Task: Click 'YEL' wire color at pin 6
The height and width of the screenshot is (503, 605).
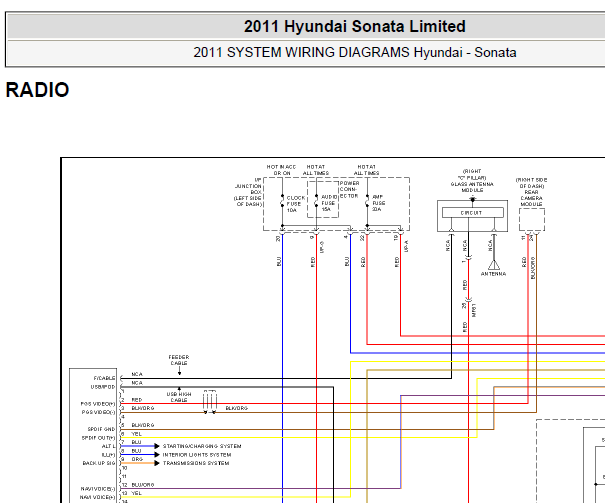Action: click(x=137, y=434)
